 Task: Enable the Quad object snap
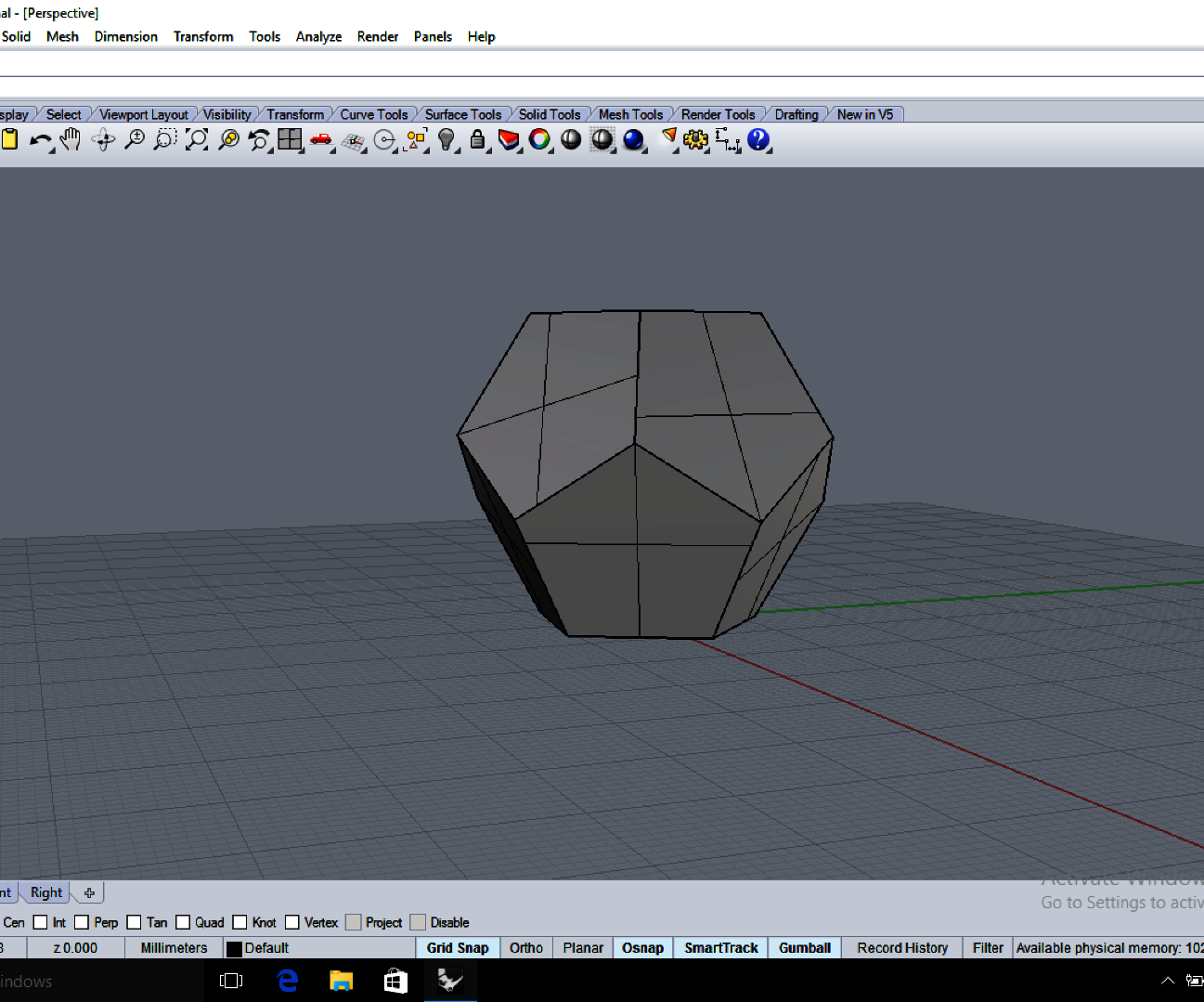(x=182, y=921)
